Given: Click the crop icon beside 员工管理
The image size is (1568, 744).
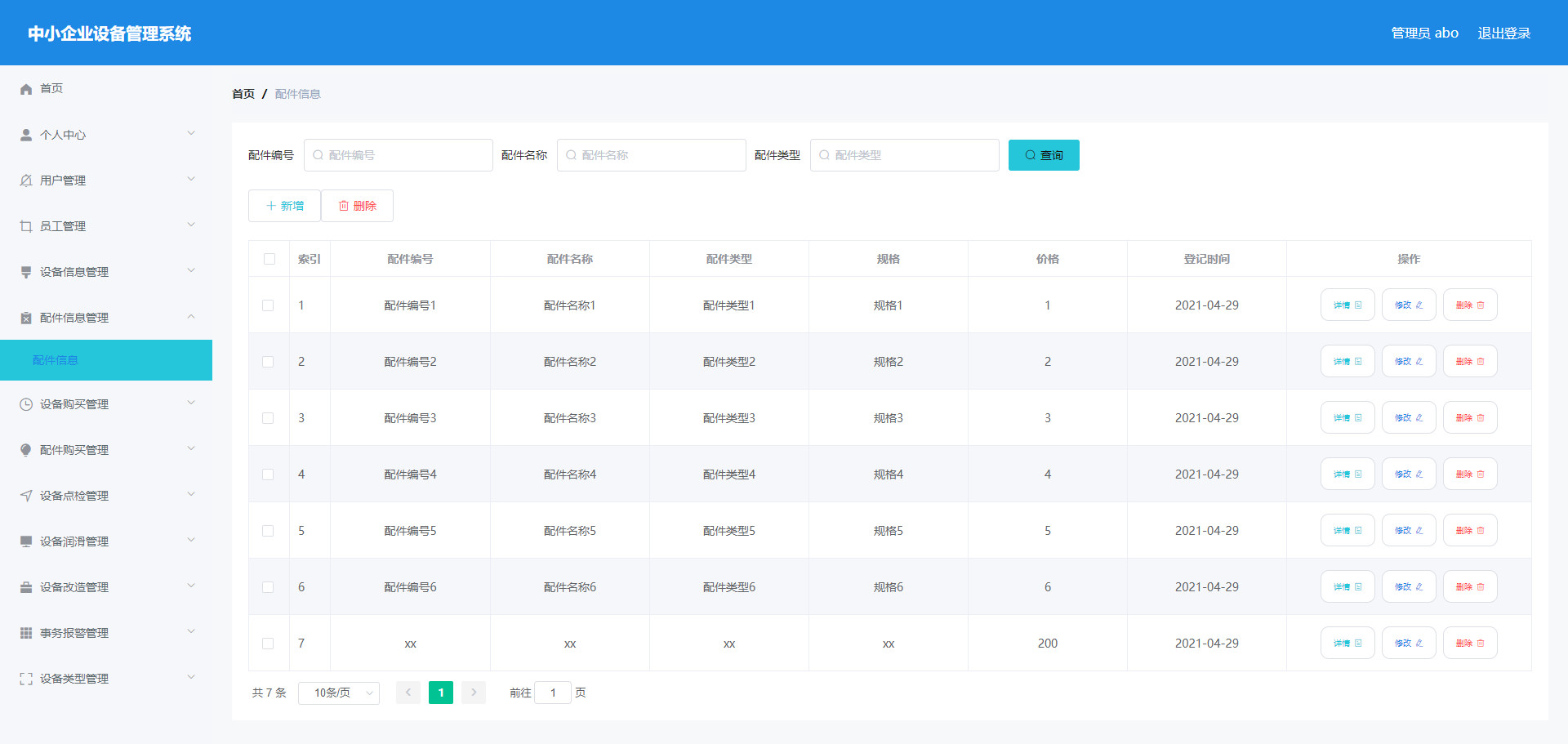Looking at the screenshot, I should tap(26, 226).
